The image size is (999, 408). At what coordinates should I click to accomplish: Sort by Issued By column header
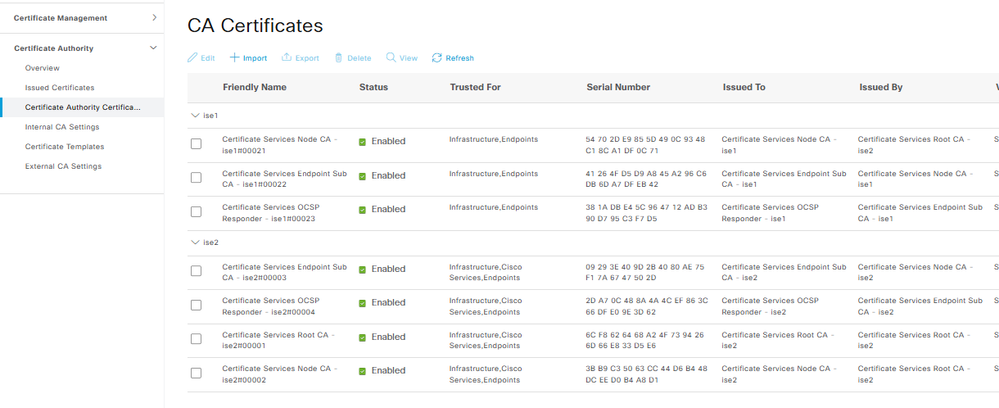click(x=880, y=87)
